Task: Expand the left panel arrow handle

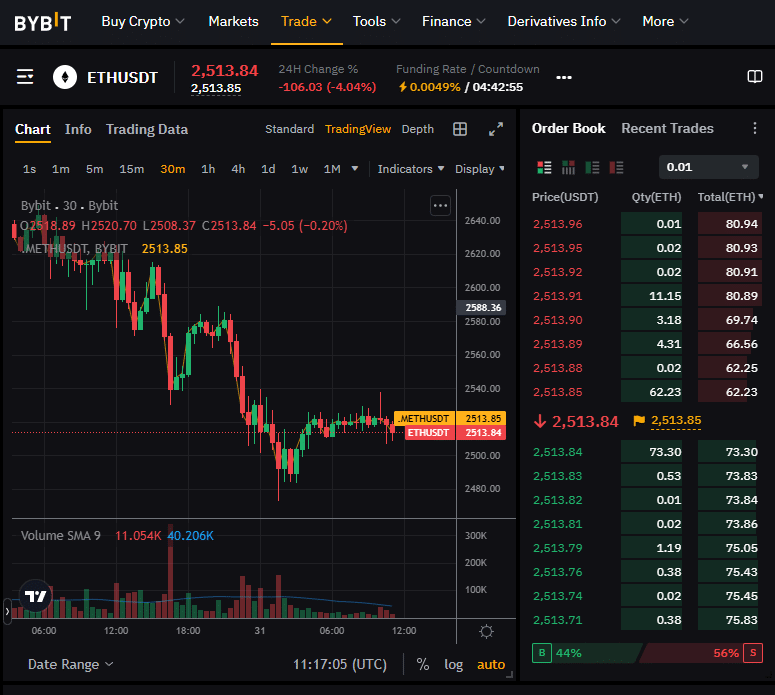Action: click(x=7, y=611)
